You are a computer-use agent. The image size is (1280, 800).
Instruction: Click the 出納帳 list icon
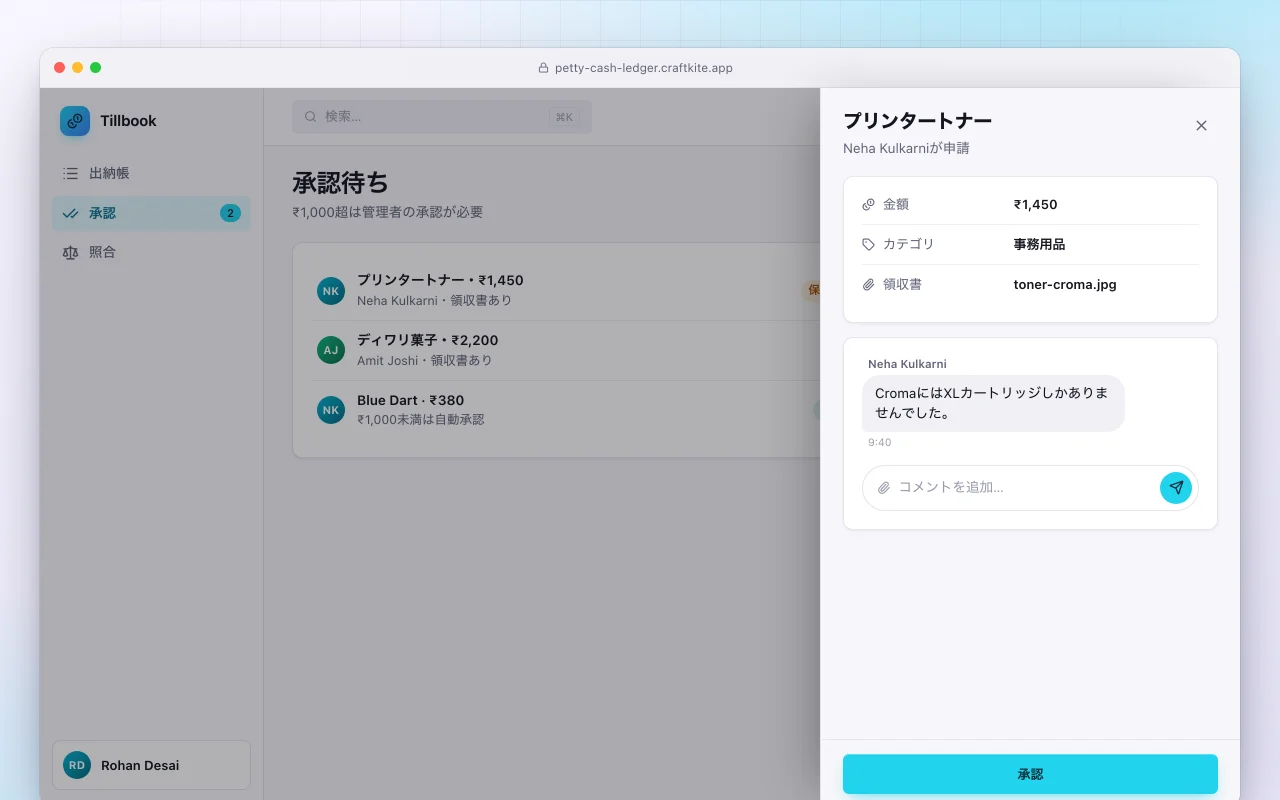coord(70,173)
